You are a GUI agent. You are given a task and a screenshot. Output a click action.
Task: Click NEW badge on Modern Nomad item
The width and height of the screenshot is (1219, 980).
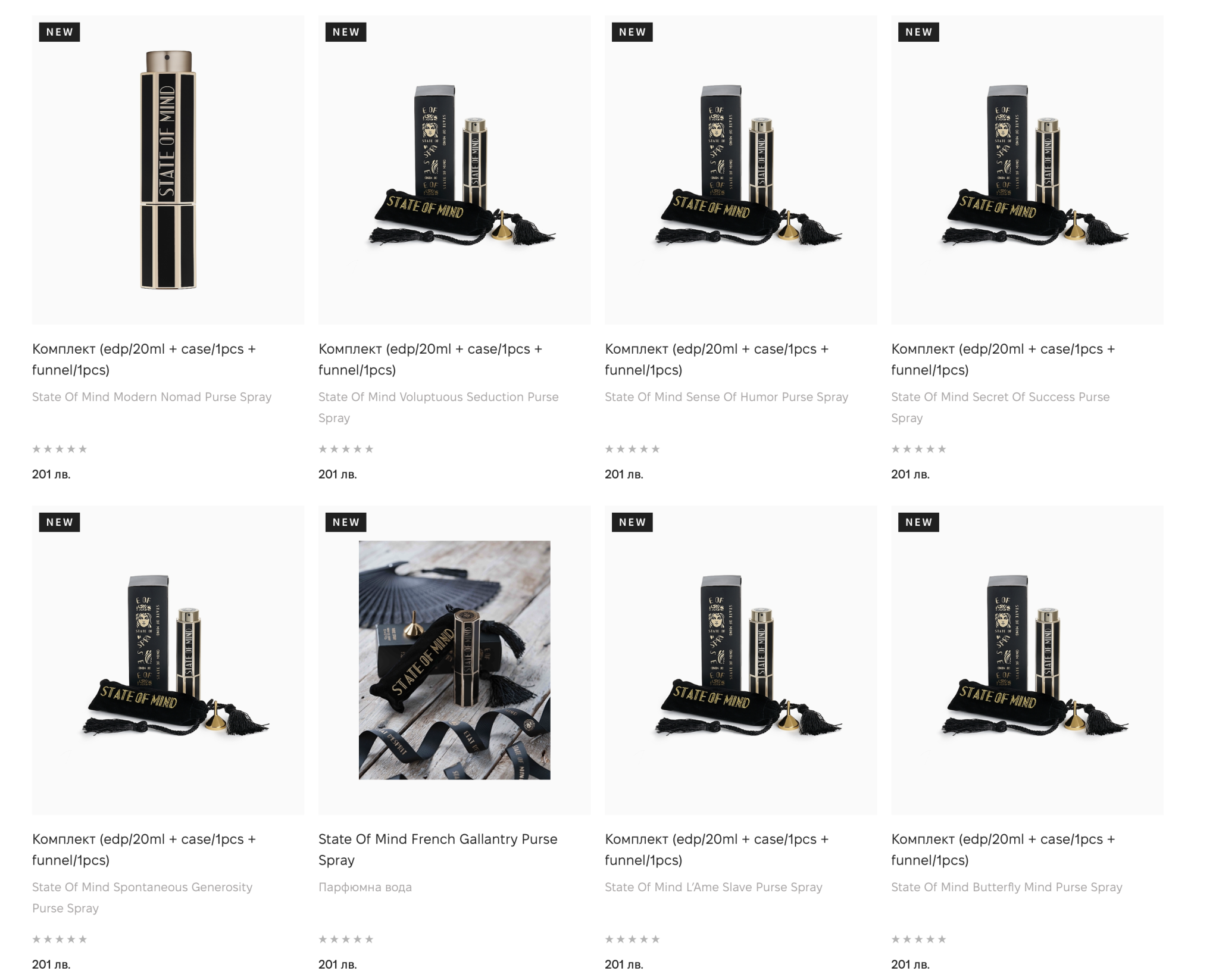tap(60, 32)
